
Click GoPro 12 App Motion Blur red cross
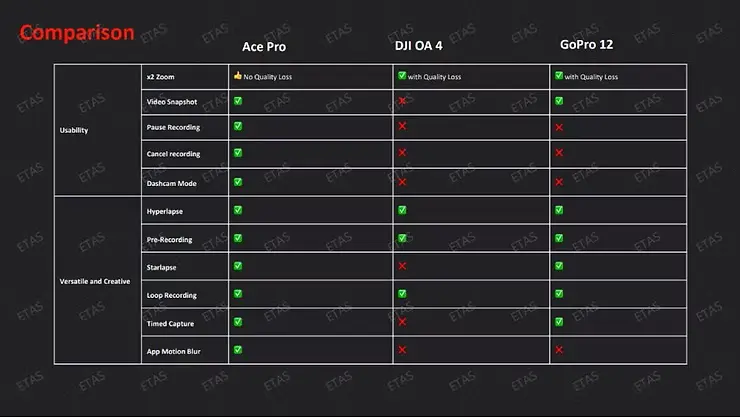click(559, 349)
